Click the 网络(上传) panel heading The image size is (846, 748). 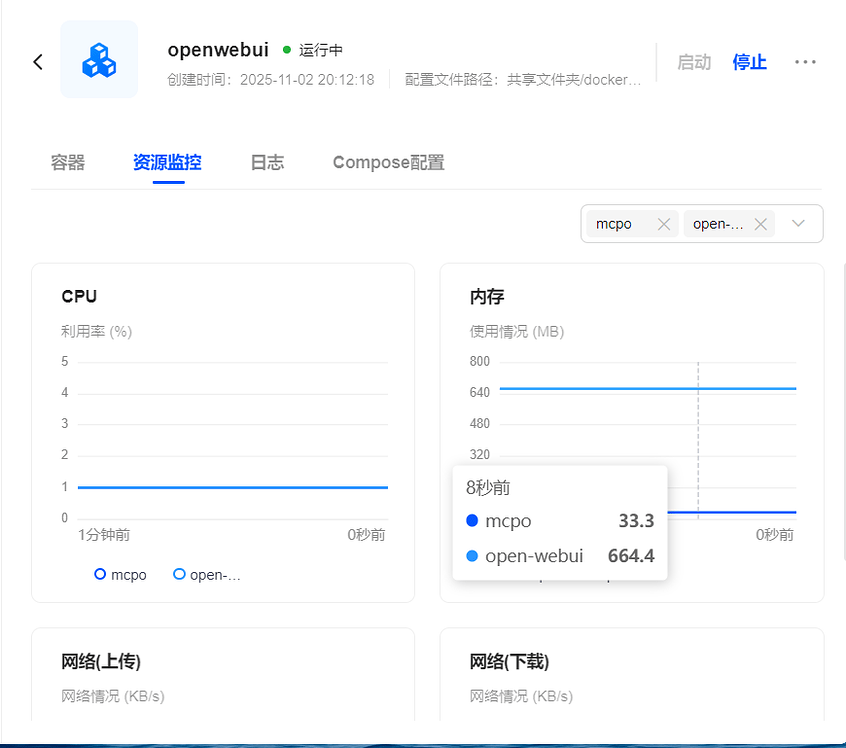[x=101, y=661]
